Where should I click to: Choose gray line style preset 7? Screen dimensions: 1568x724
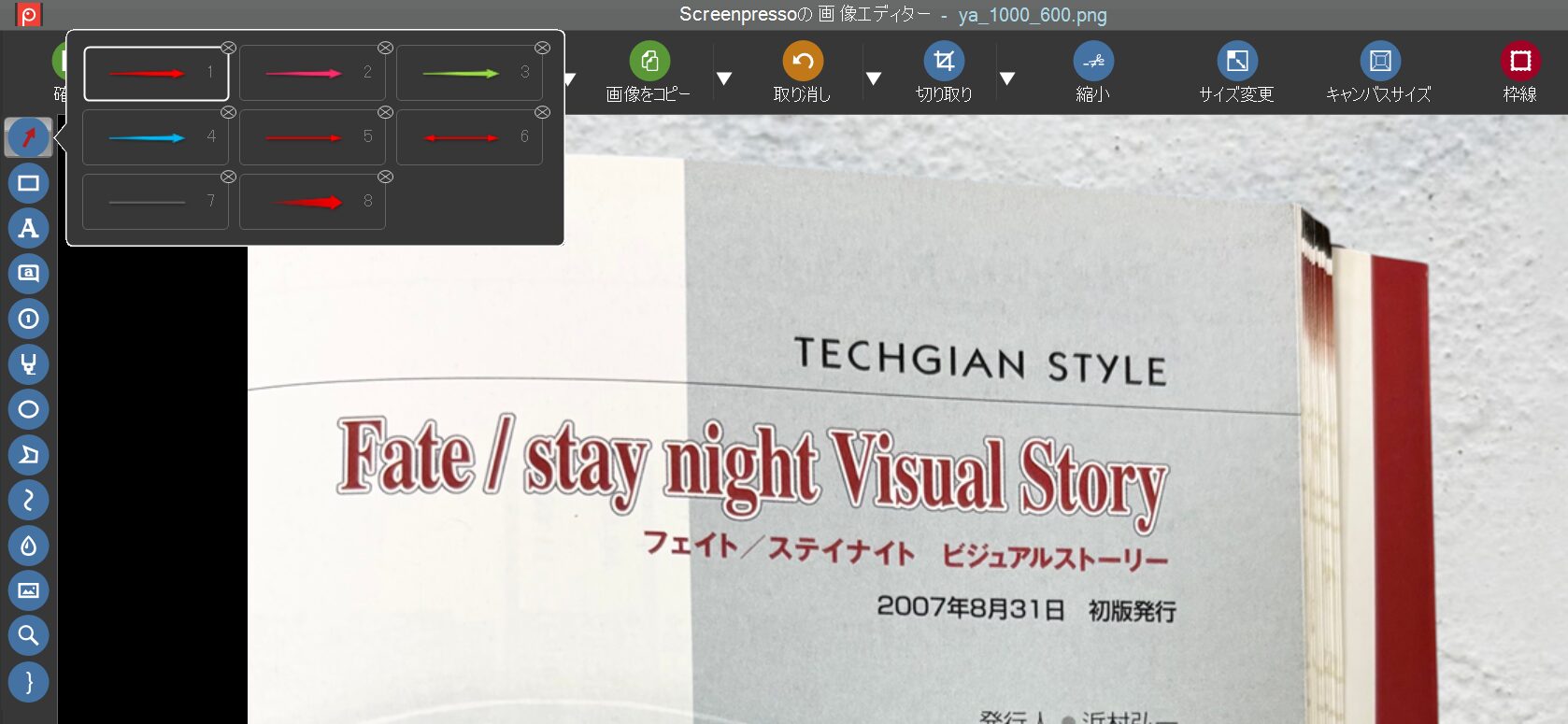click(x=156, y=202)
